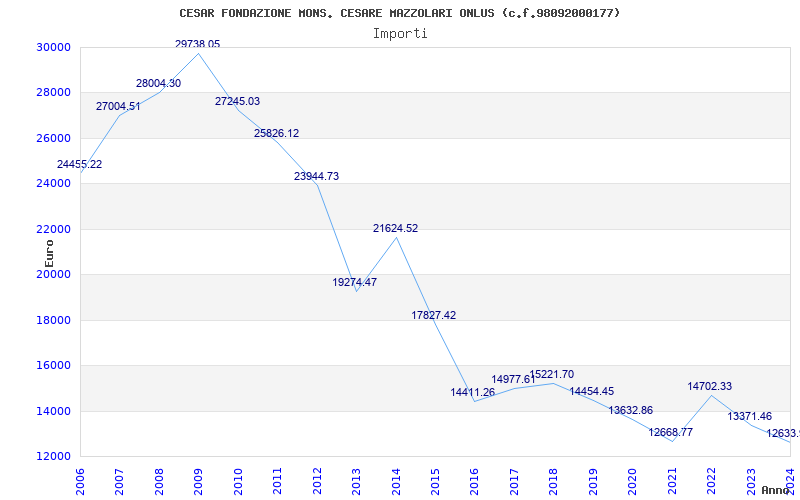Click the Importi subtitle
Viewport: 800px width, 500px height.
point(400,34)
